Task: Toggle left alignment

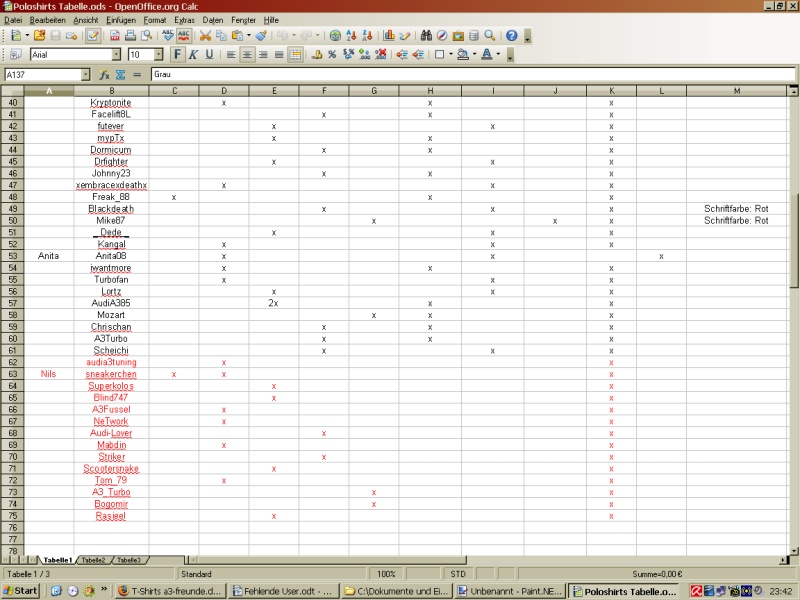Action: 231,55
